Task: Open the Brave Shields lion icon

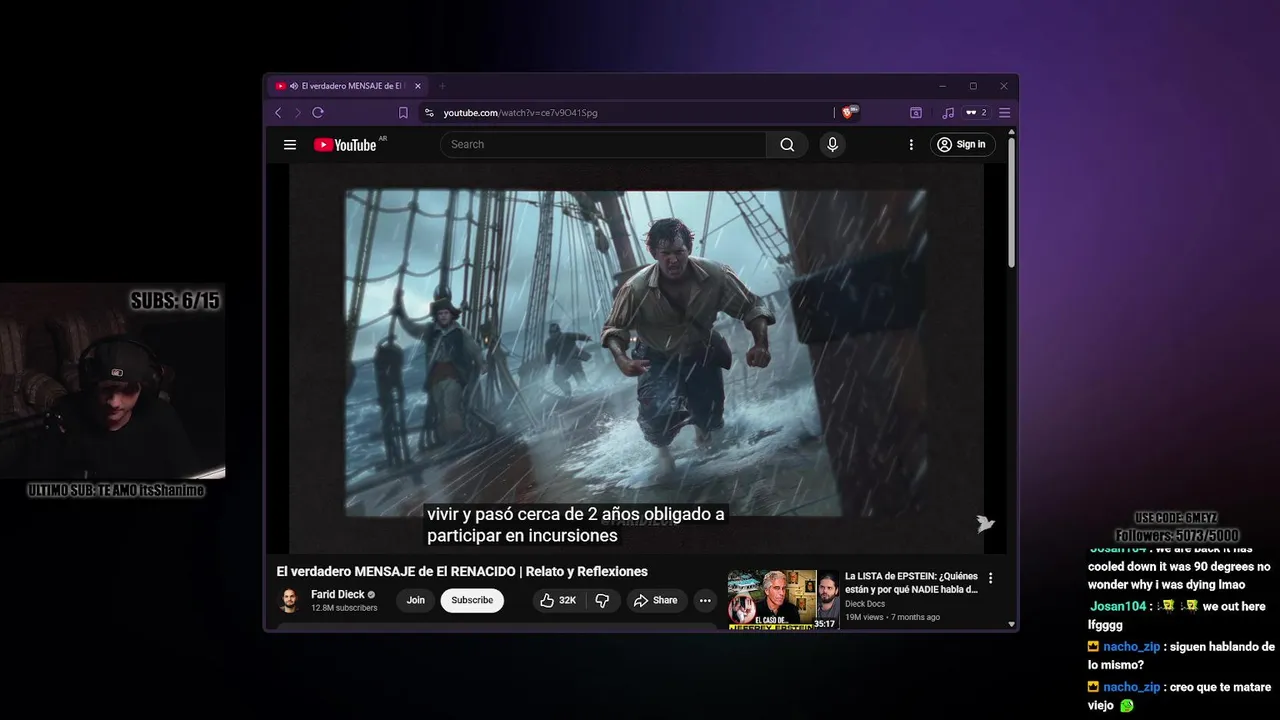Action: click(x=849, y=113)
